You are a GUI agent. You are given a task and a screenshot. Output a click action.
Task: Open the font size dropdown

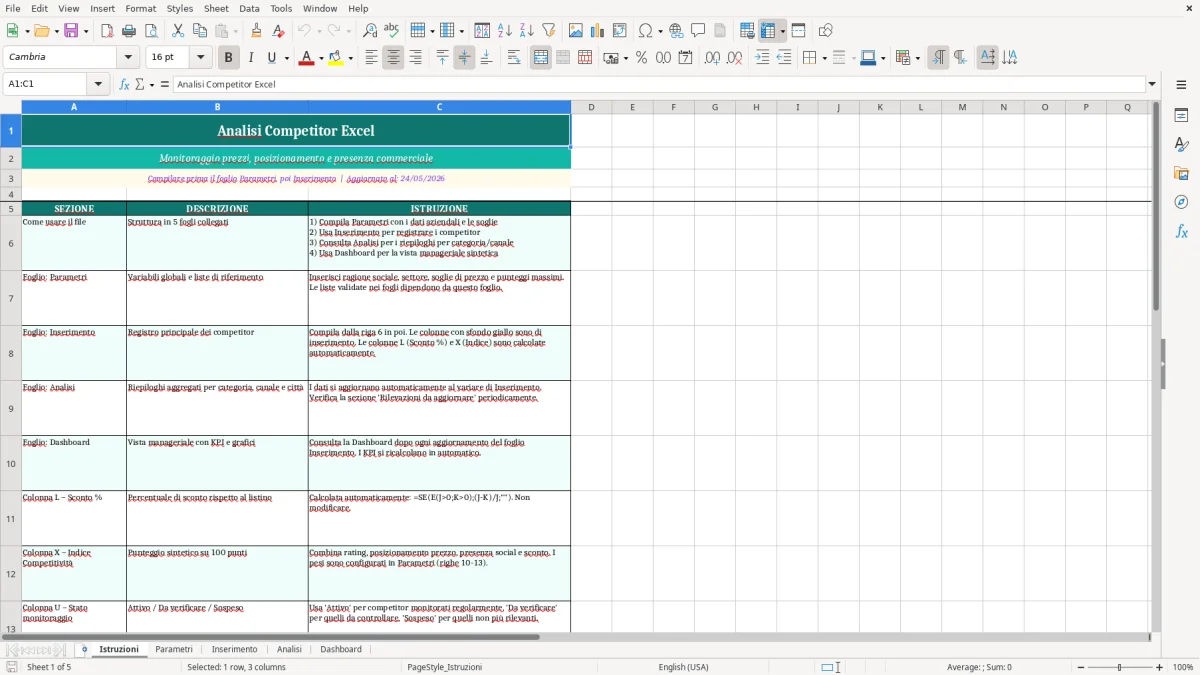point(200,57)
